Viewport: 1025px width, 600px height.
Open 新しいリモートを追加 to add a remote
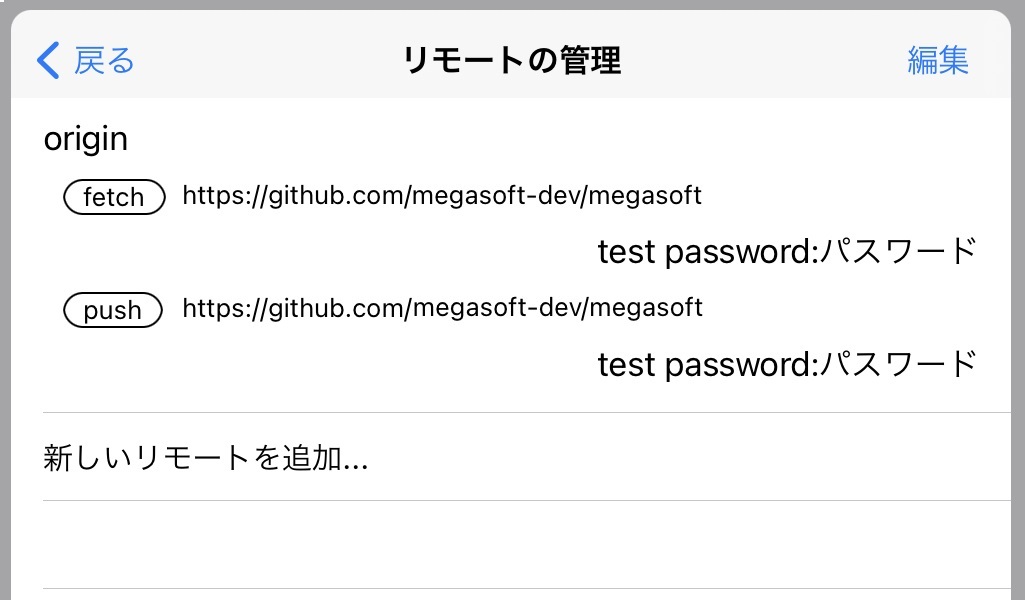[204, 457]
